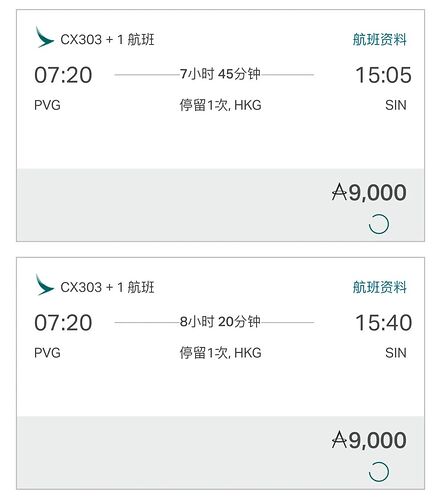Click the second flight's CX303 + 1 航班 title

tap(107, 287)
